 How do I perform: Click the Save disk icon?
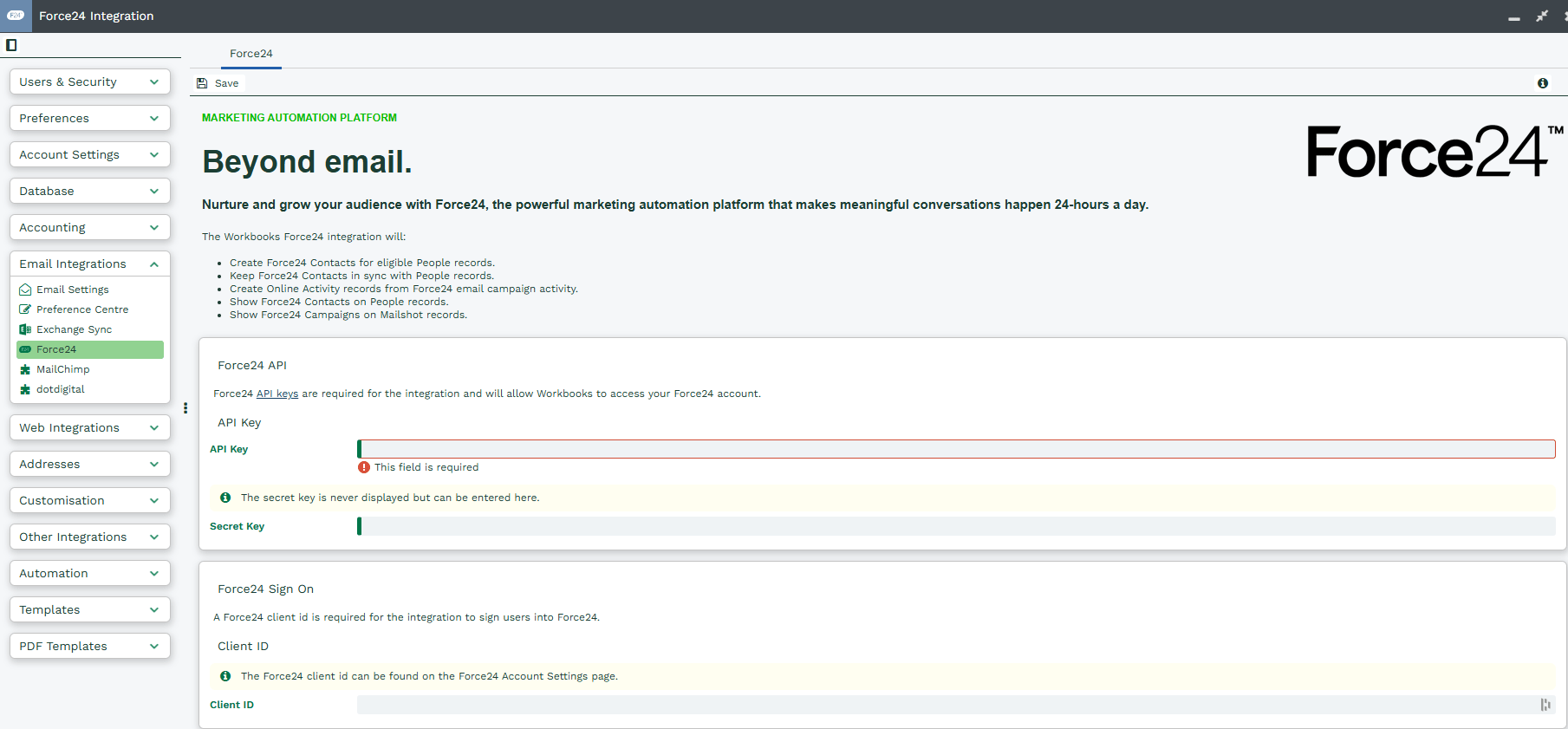(x=202, y=83)
